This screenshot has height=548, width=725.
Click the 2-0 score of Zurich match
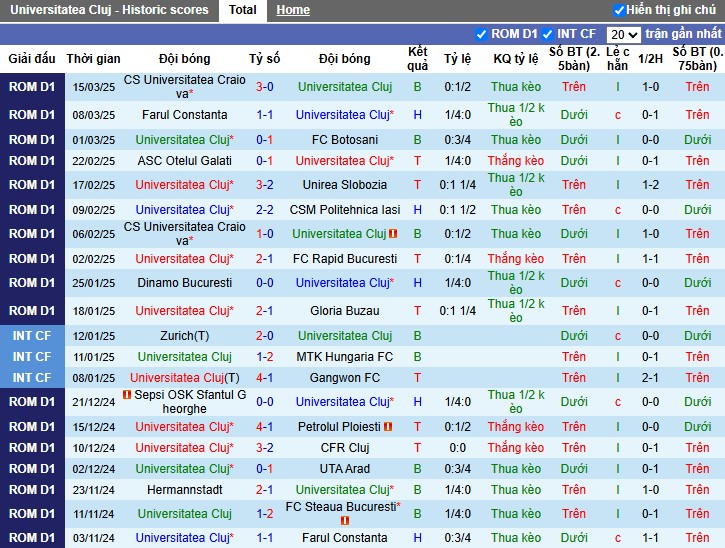point(264,336)
